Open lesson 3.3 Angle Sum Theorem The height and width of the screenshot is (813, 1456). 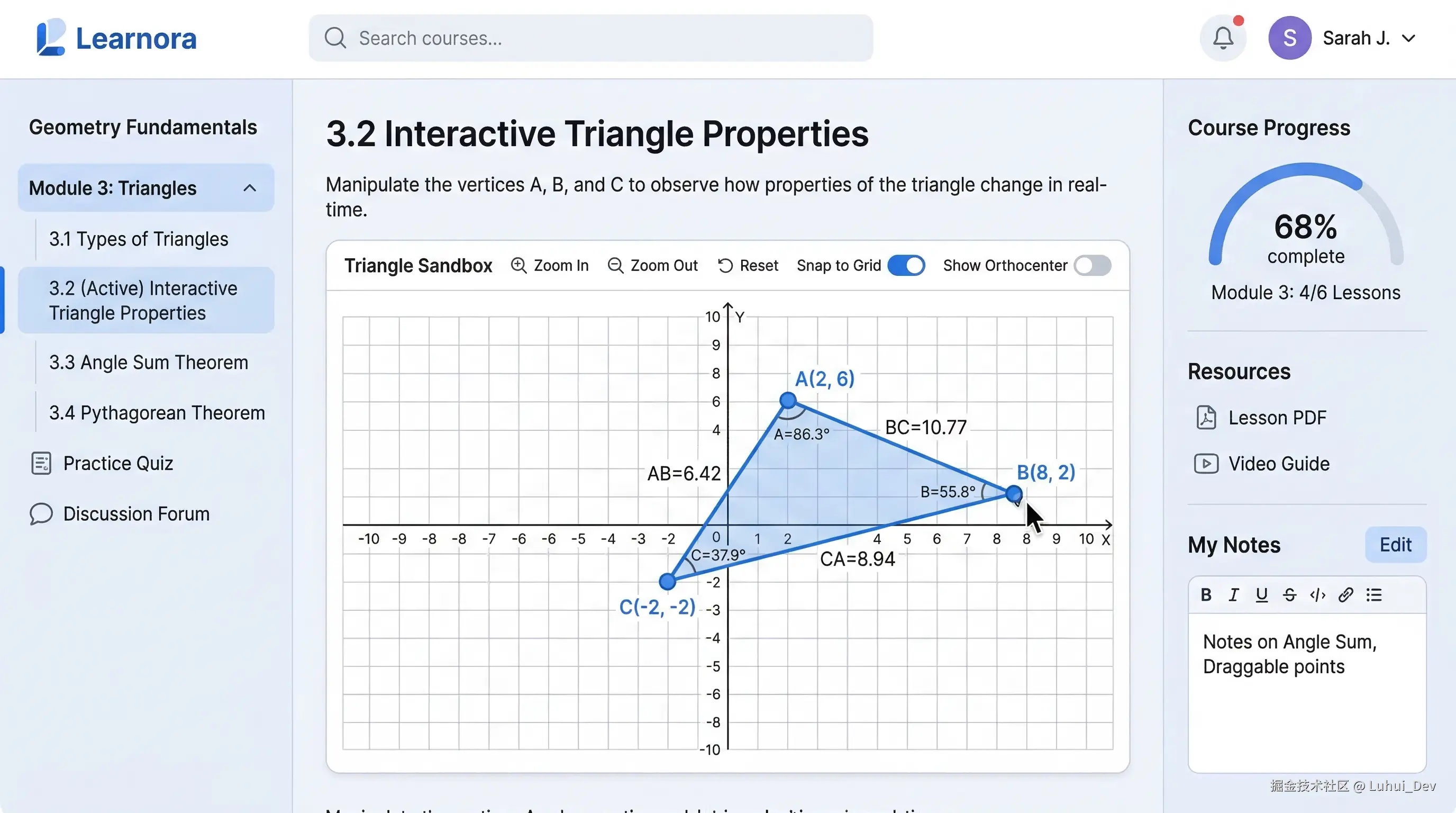pyautogui.click(x=148, y=363)
